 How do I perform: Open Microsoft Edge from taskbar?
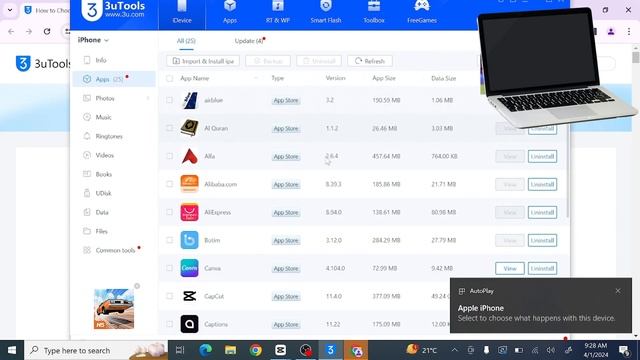tap(205, 350)
